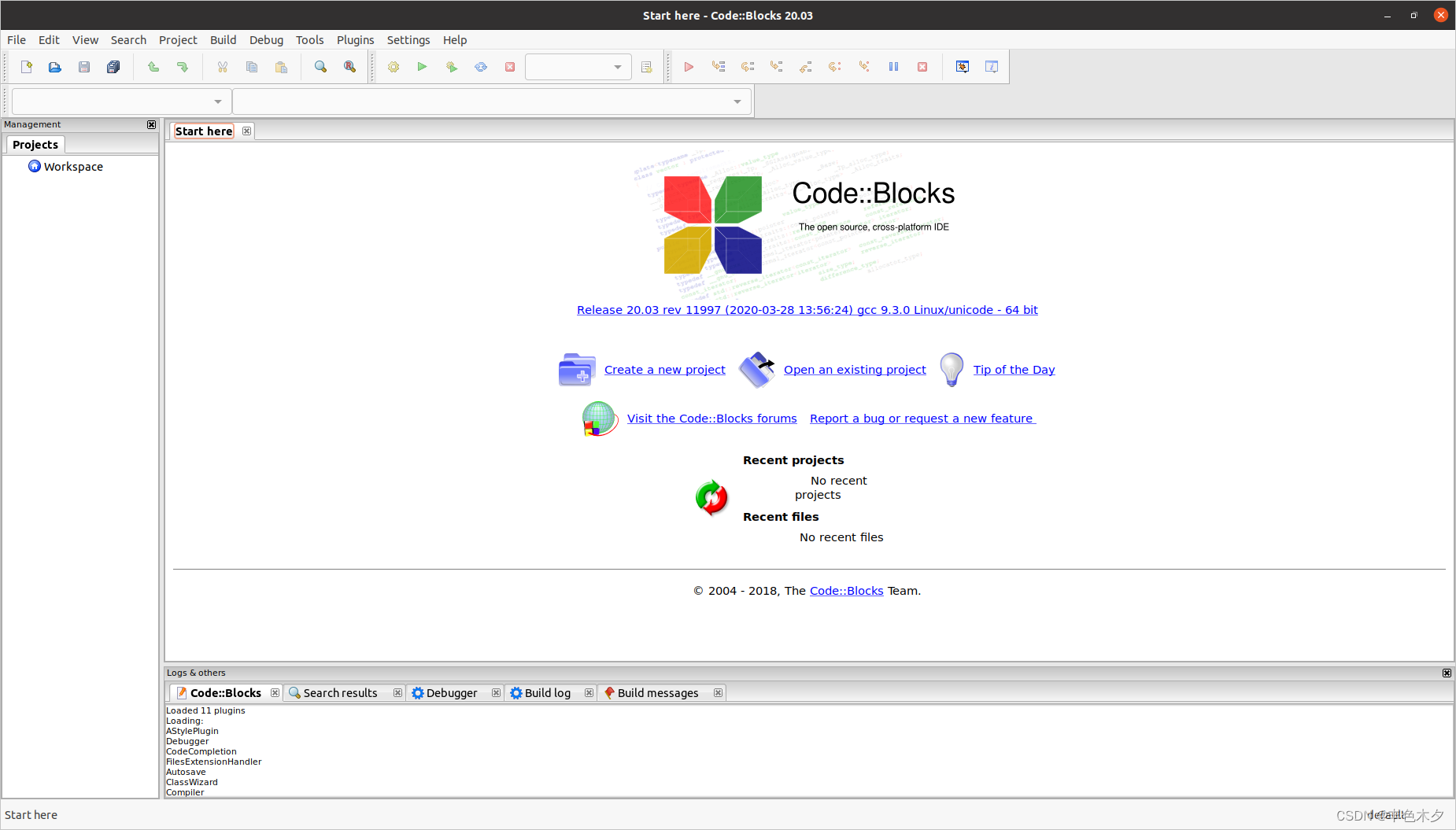Open the code completion function dropdown
1456x830 pixels.
point(492,101)
